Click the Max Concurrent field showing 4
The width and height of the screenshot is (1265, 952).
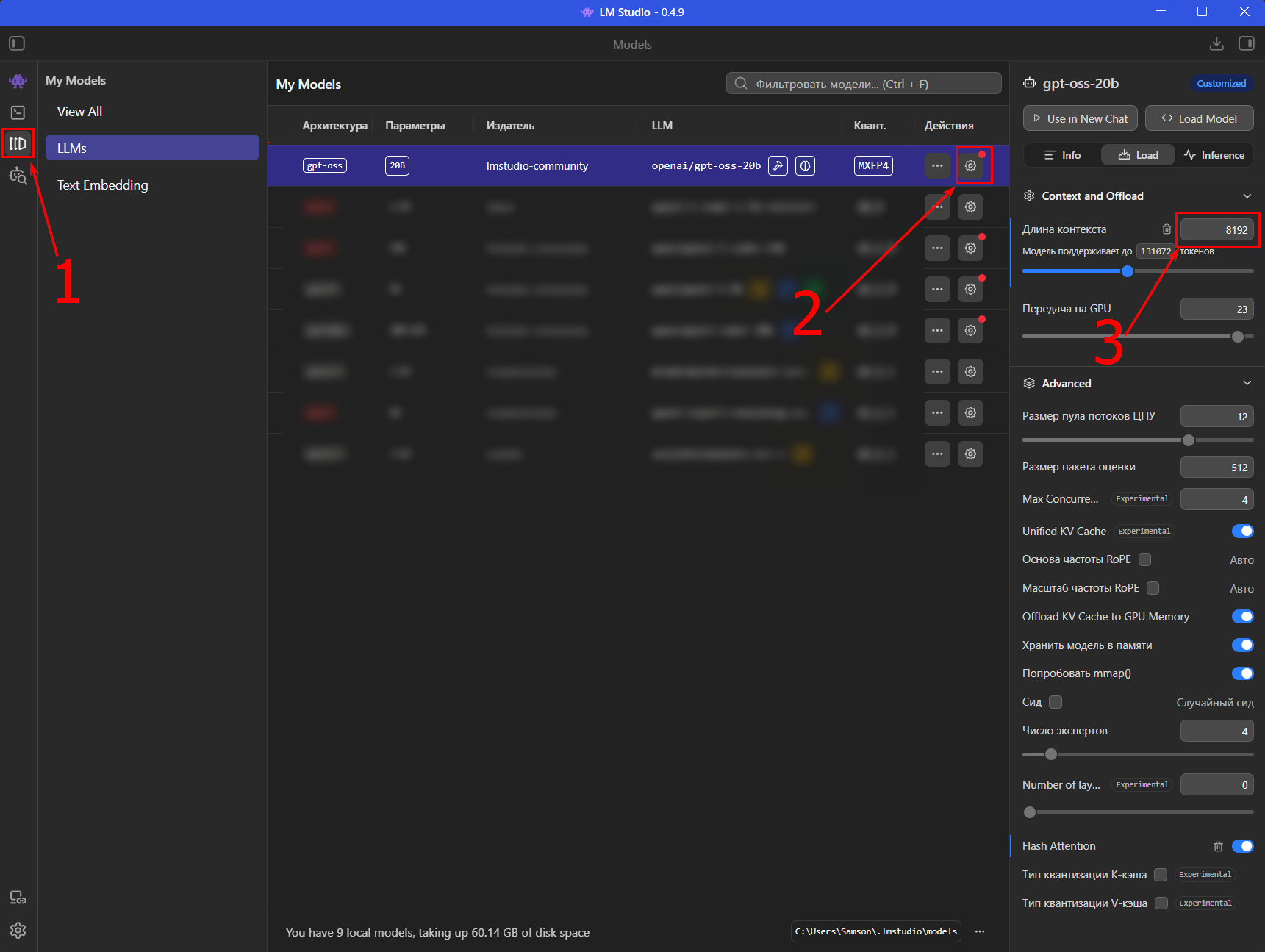click(1217, 500)
